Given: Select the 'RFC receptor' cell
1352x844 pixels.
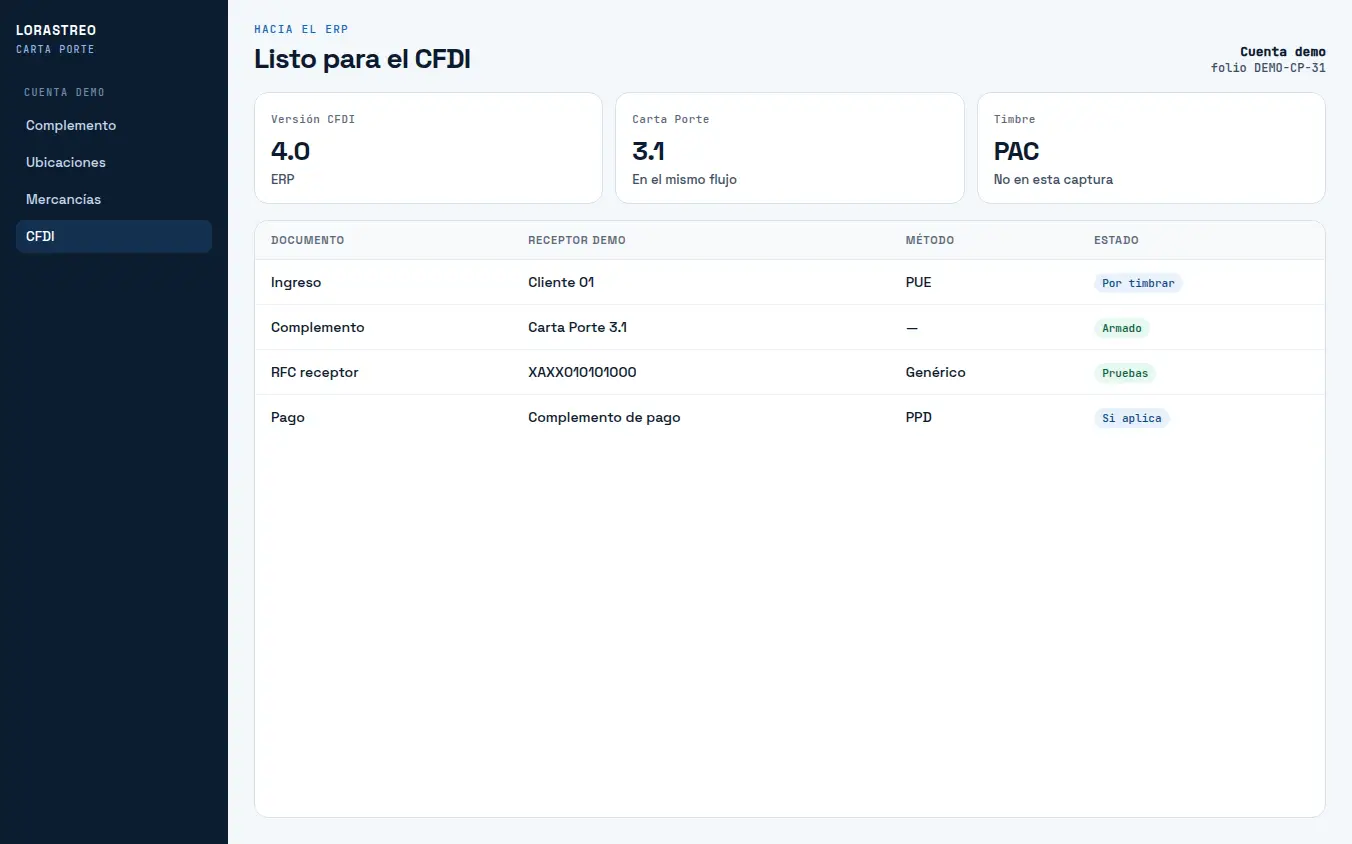Looking at the screenshot, I should pyautogui.click(x=315, y=373).
